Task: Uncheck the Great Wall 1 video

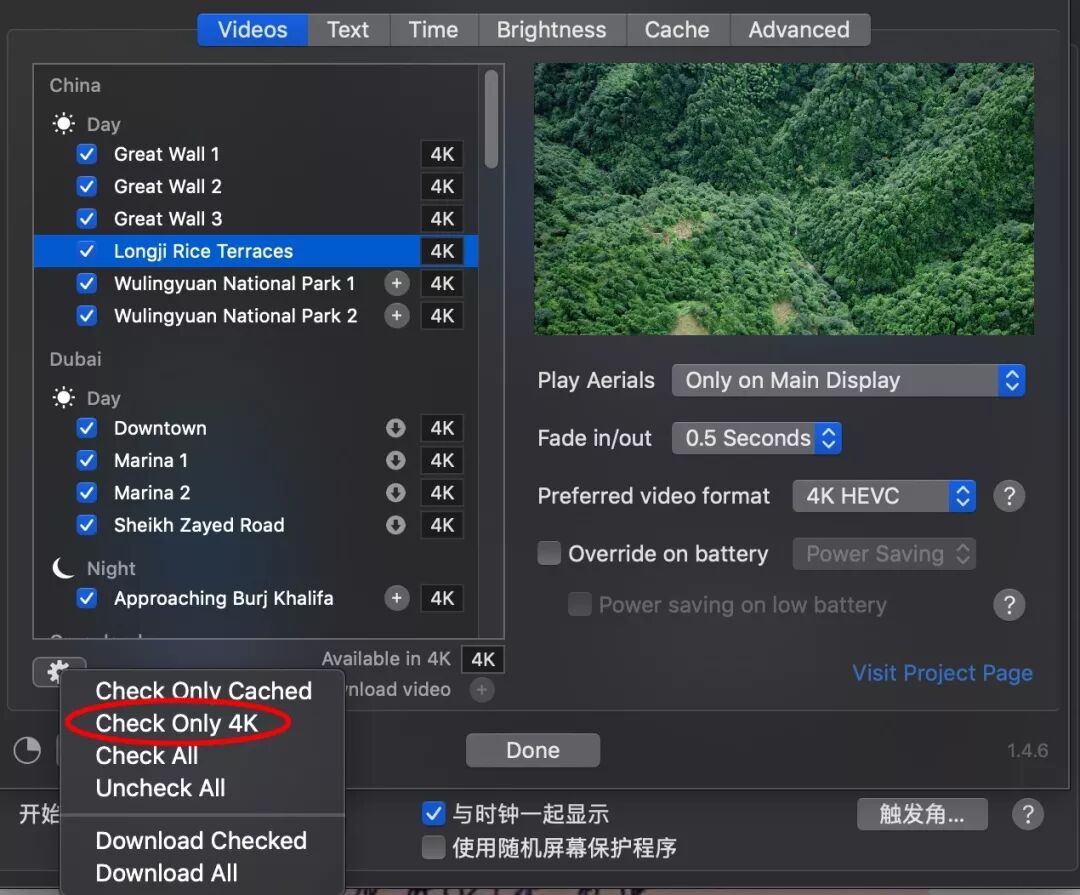Action: pyautogui.click(x=86, y=154)
